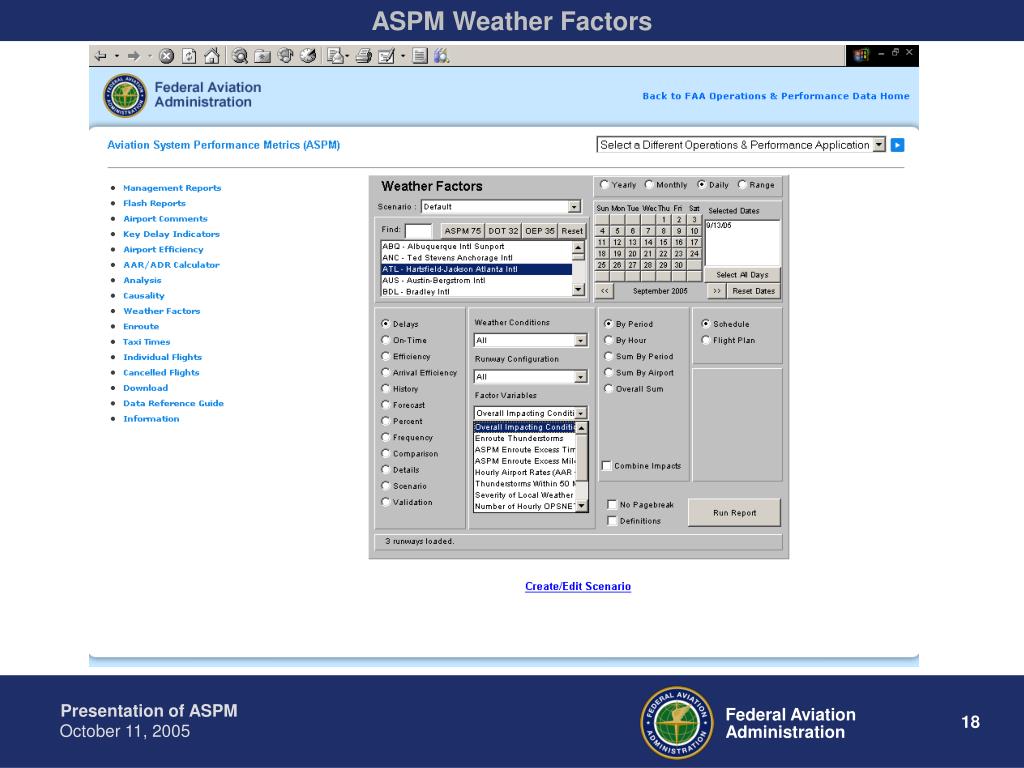The image size is (1024, 768).
Task: Tick the Combine Impacts checkbox
Action: [x=607, y=466]
